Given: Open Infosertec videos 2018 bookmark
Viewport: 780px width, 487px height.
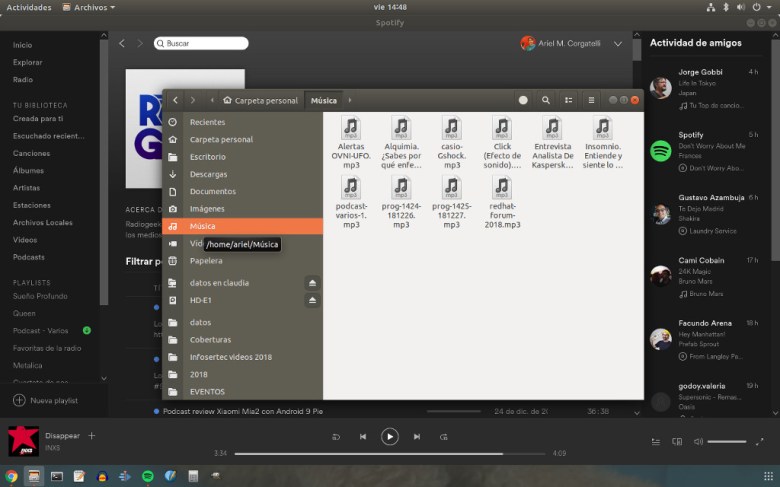Looking at the screenshot, I should click(x=242, y=357).
